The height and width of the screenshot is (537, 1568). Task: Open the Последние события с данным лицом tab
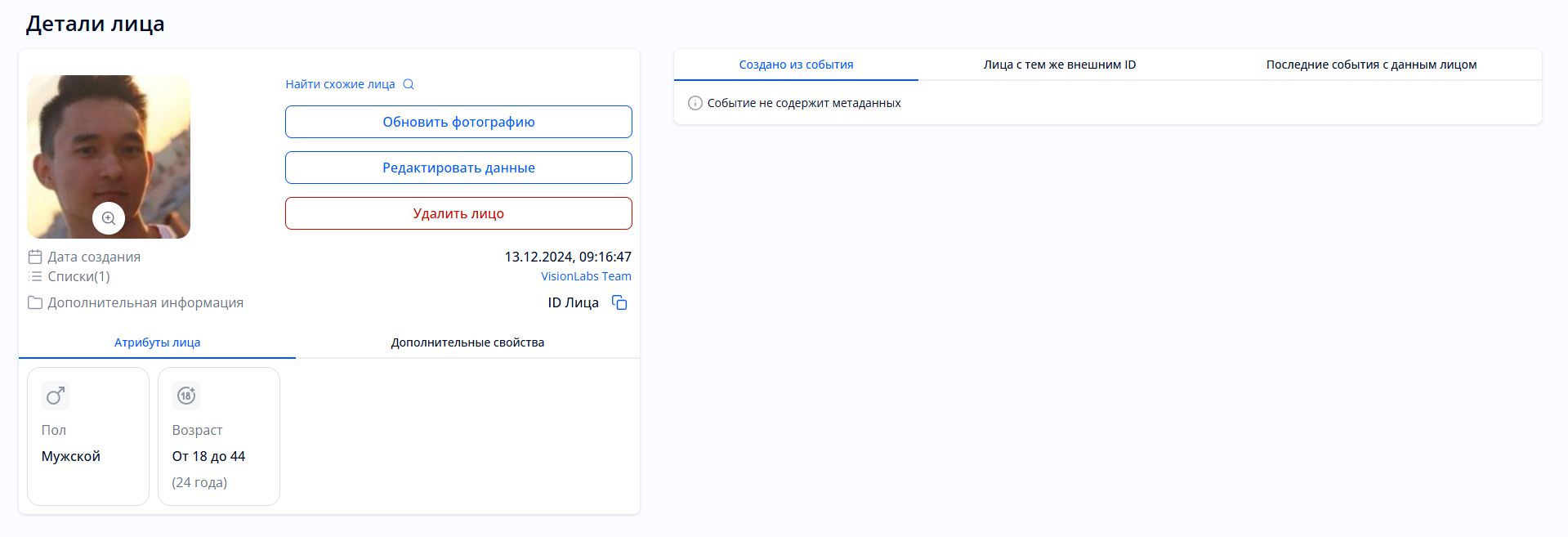coord(1371,65)
